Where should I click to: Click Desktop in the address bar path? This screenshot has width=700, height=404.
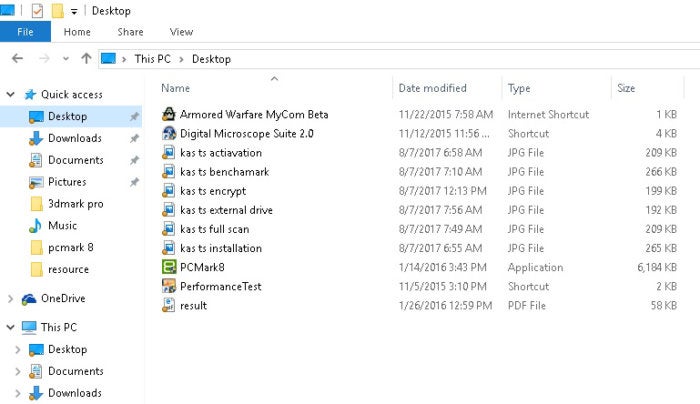[211, 59]
